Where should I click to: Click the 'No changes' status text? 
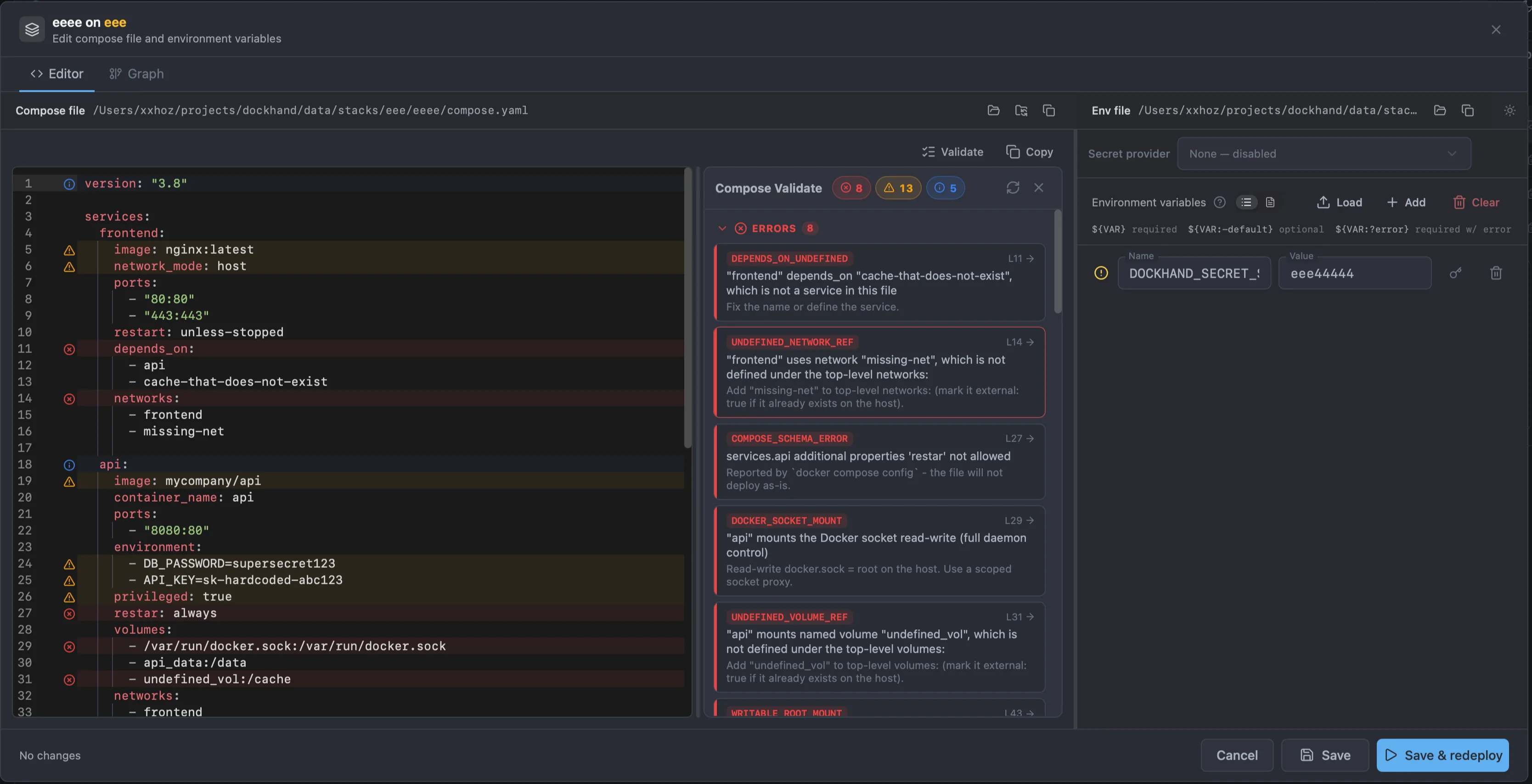pos(50,756)
